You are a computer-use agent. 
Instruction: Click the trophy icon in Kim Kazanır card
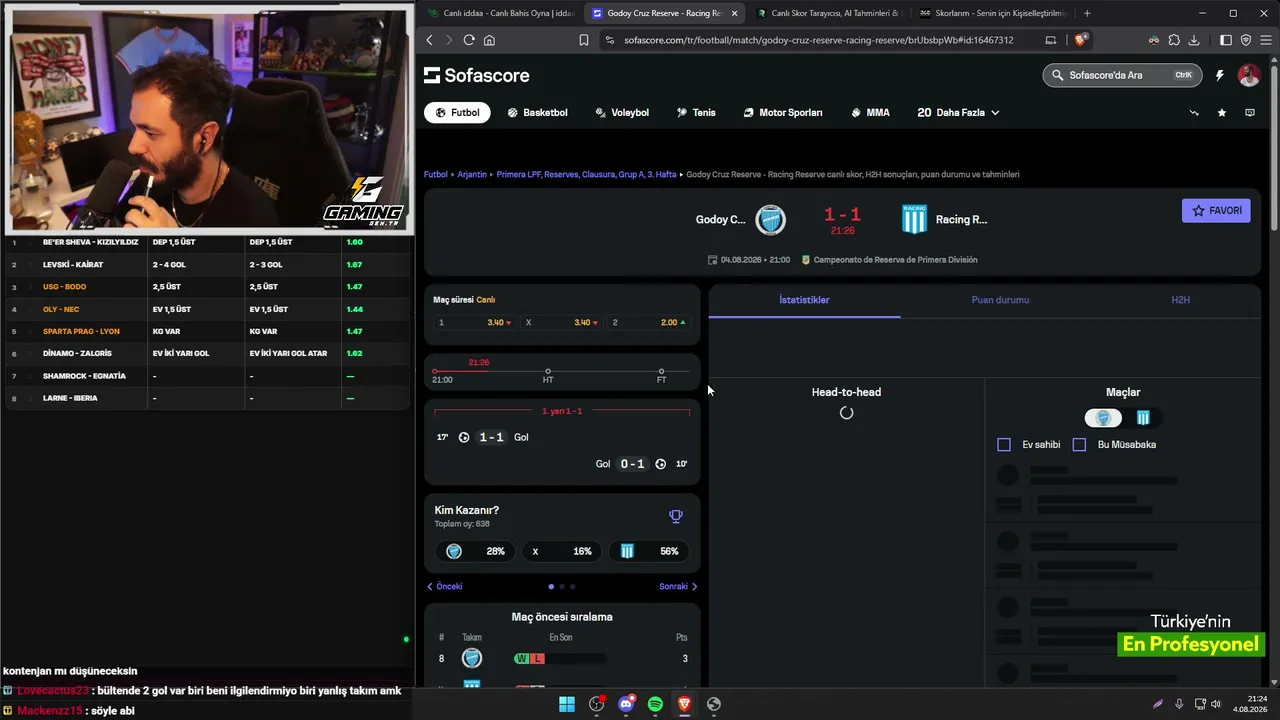[676, 516]
